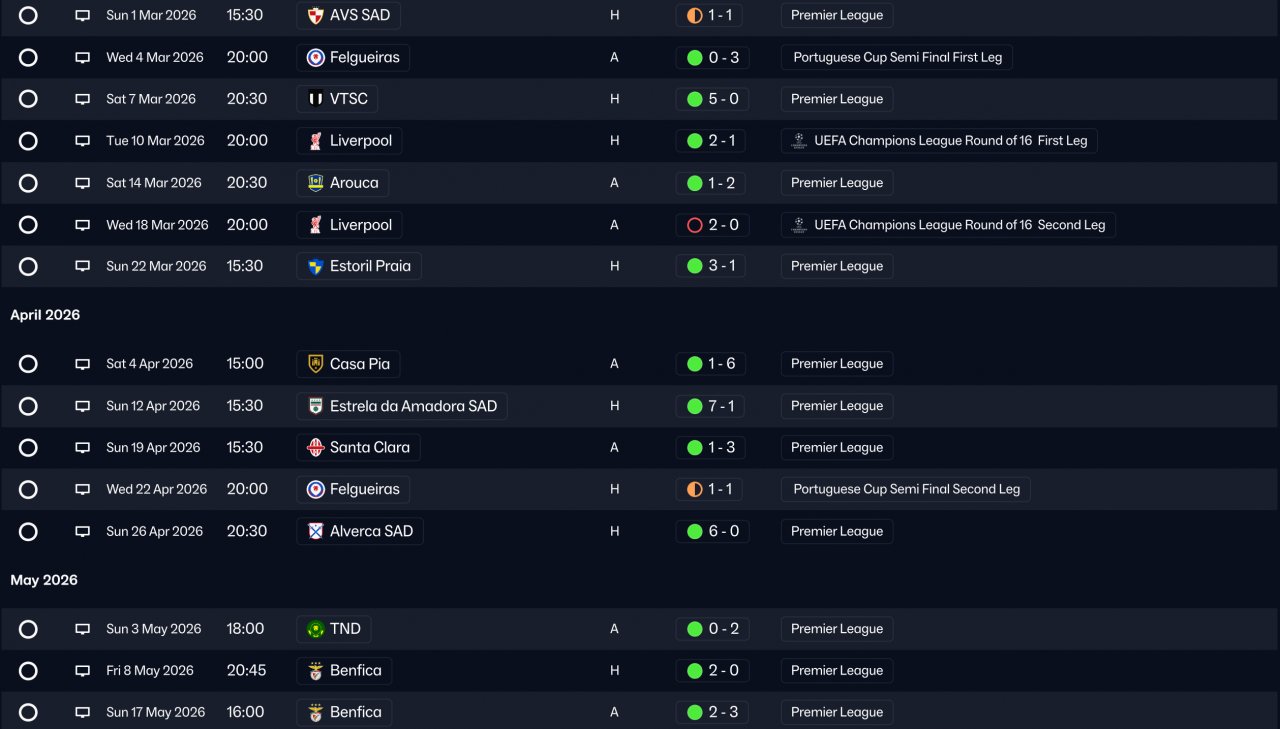
Task: Click the Santa Clara club crest
Action: pyautogui.click(x=316, y=448)
